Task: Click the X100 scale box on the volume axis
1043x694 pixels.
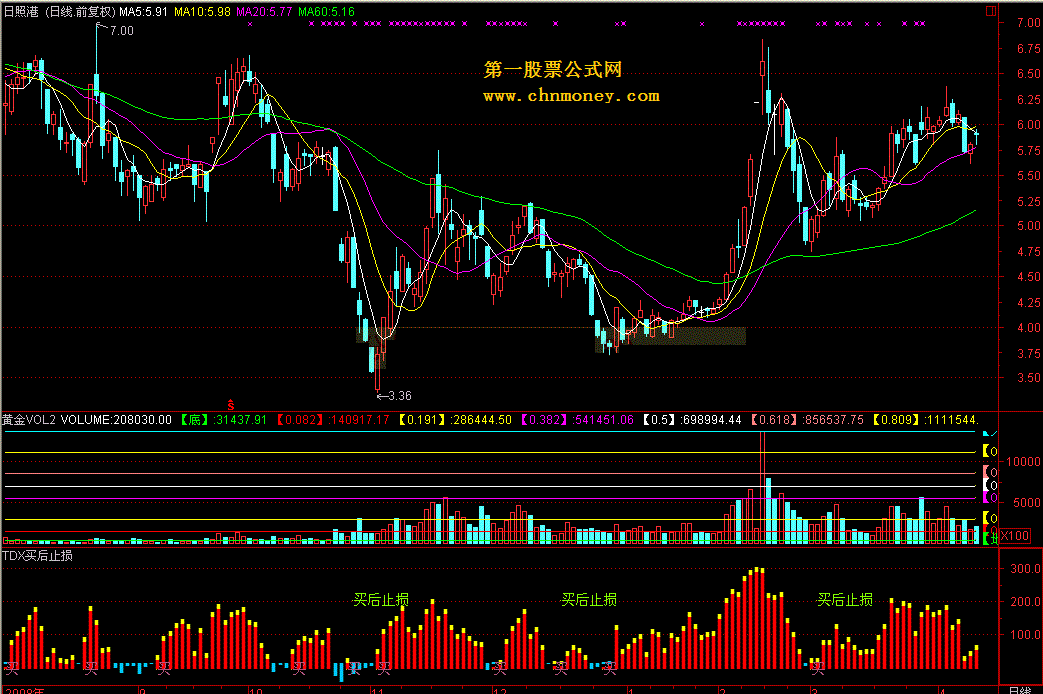Action: coord(1014,536)
